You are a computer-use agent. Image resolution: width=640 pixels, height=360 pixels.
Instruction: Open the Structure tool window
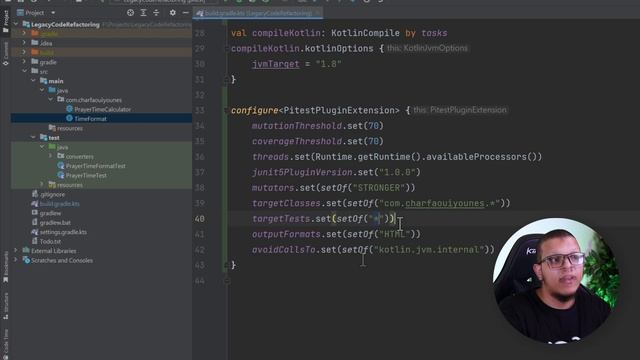click(5, 305)
